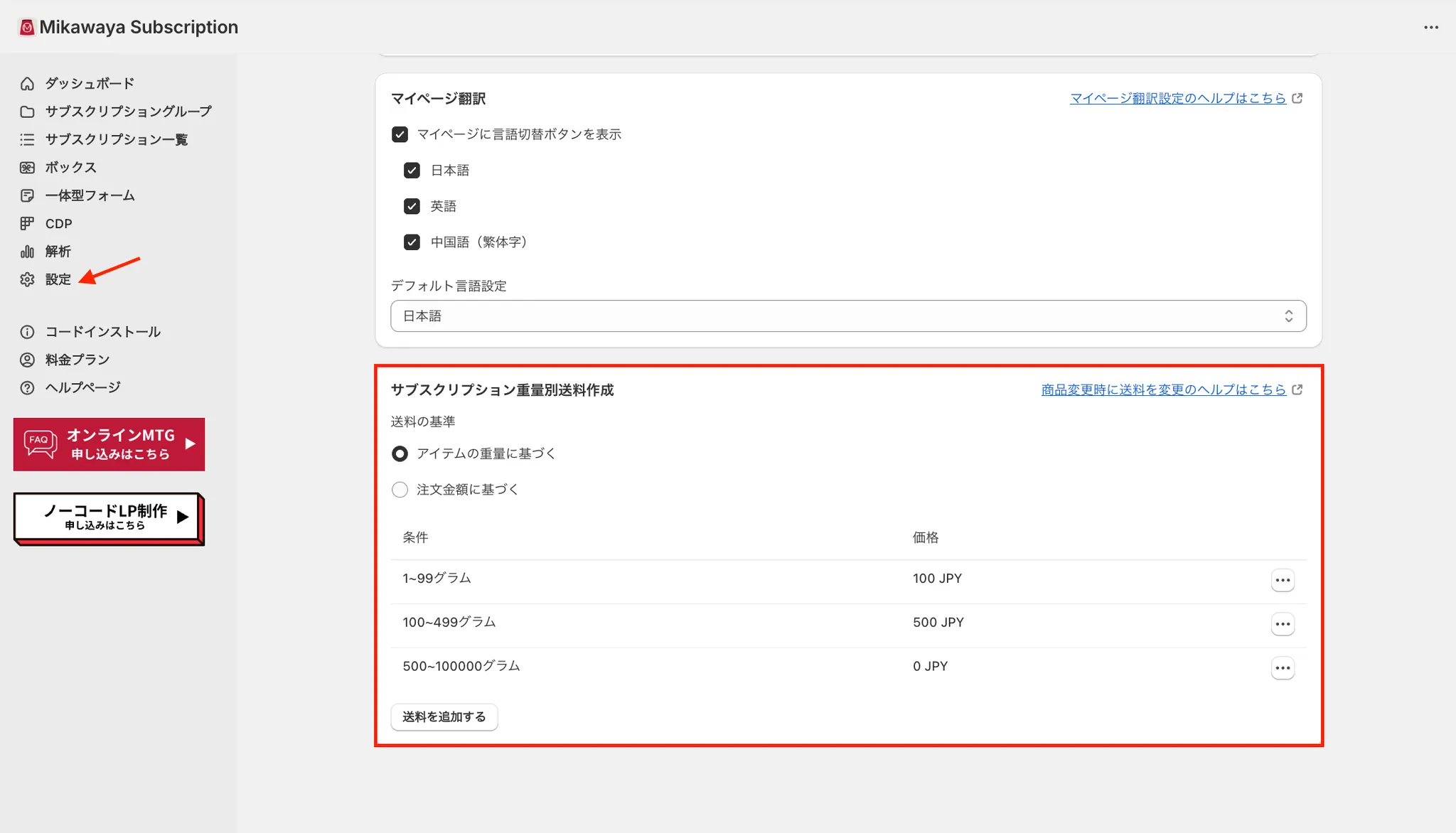Click the dashboard home icon in sidebar
Screen dimensions: 1456x833
click(27, 84)
